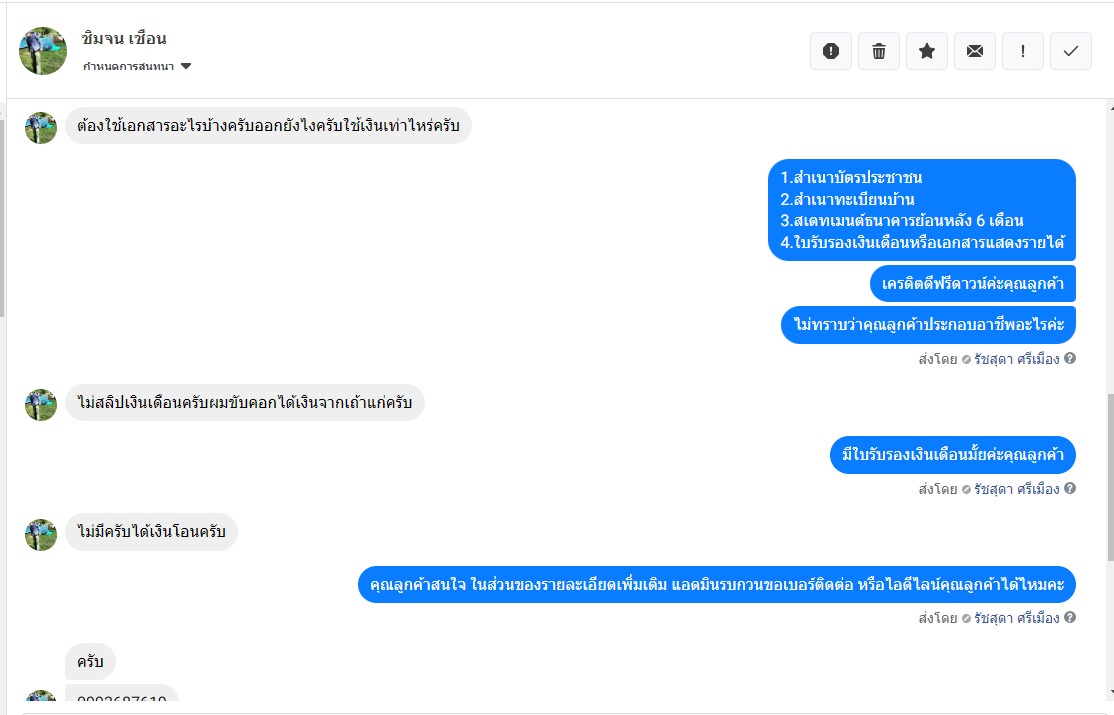Click the exclamation mark priority icon
This screenshot has width=1114, height=715.
(x=1023, y=51)
